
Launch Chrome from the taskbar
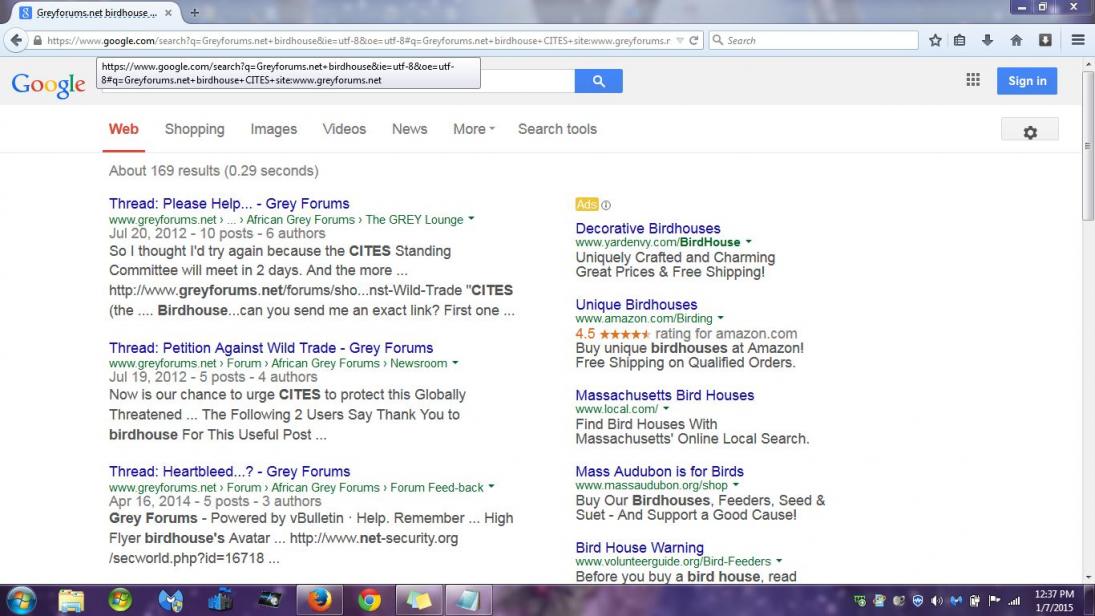click(369, 600)
